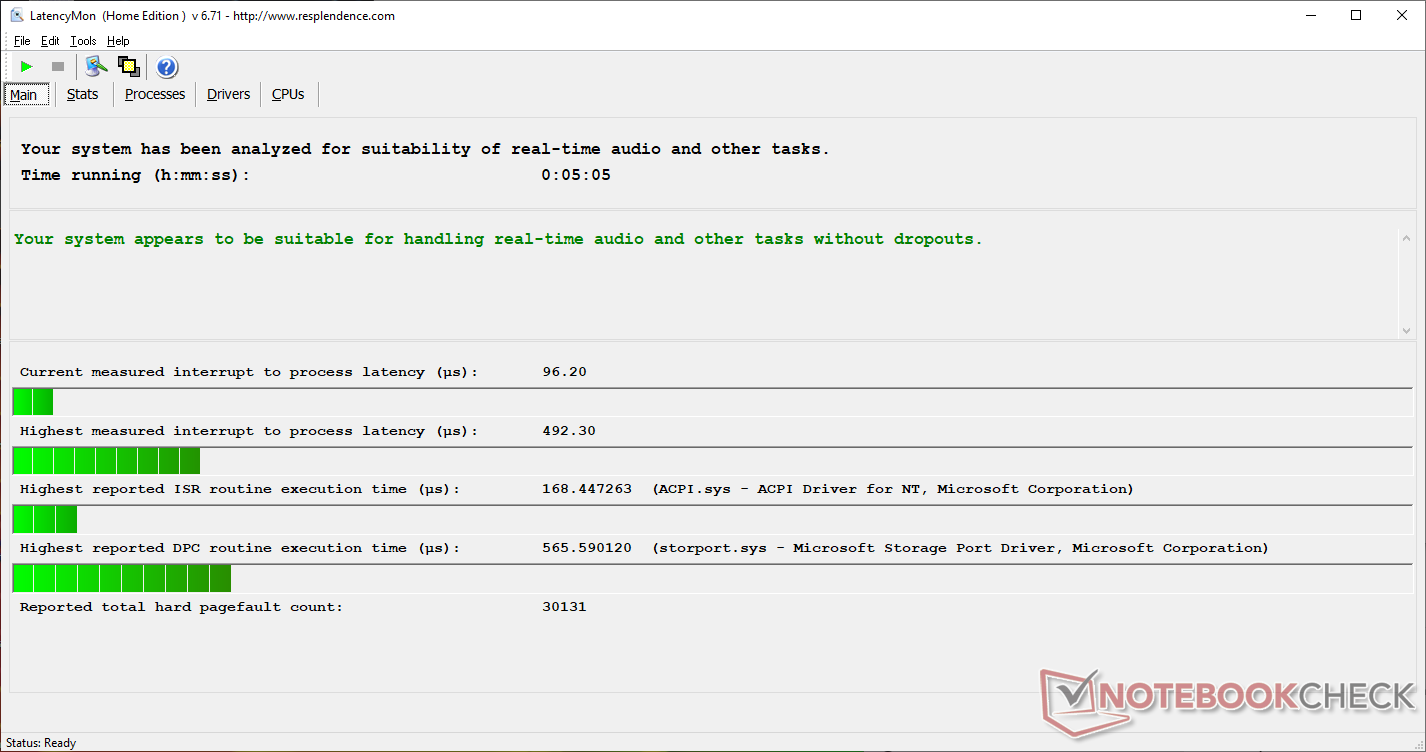Click 'Highest measured interrupt to process latency' label

coord(249,431)
